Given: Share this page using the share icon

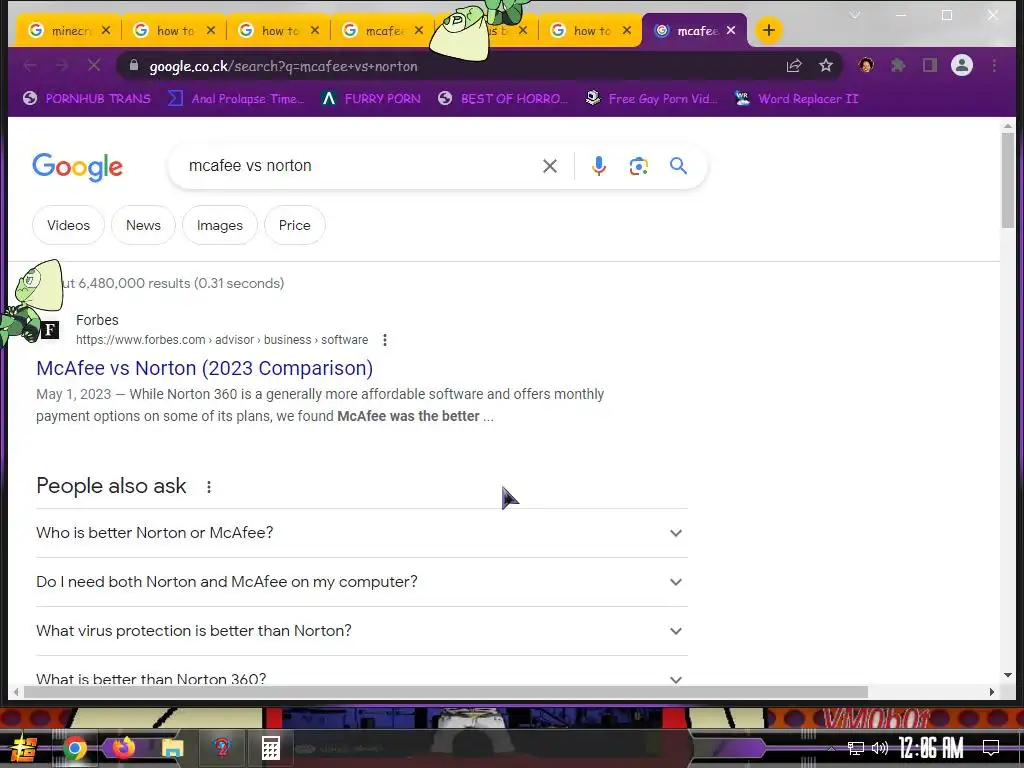Looking at the screenshot, I should 793,65.
